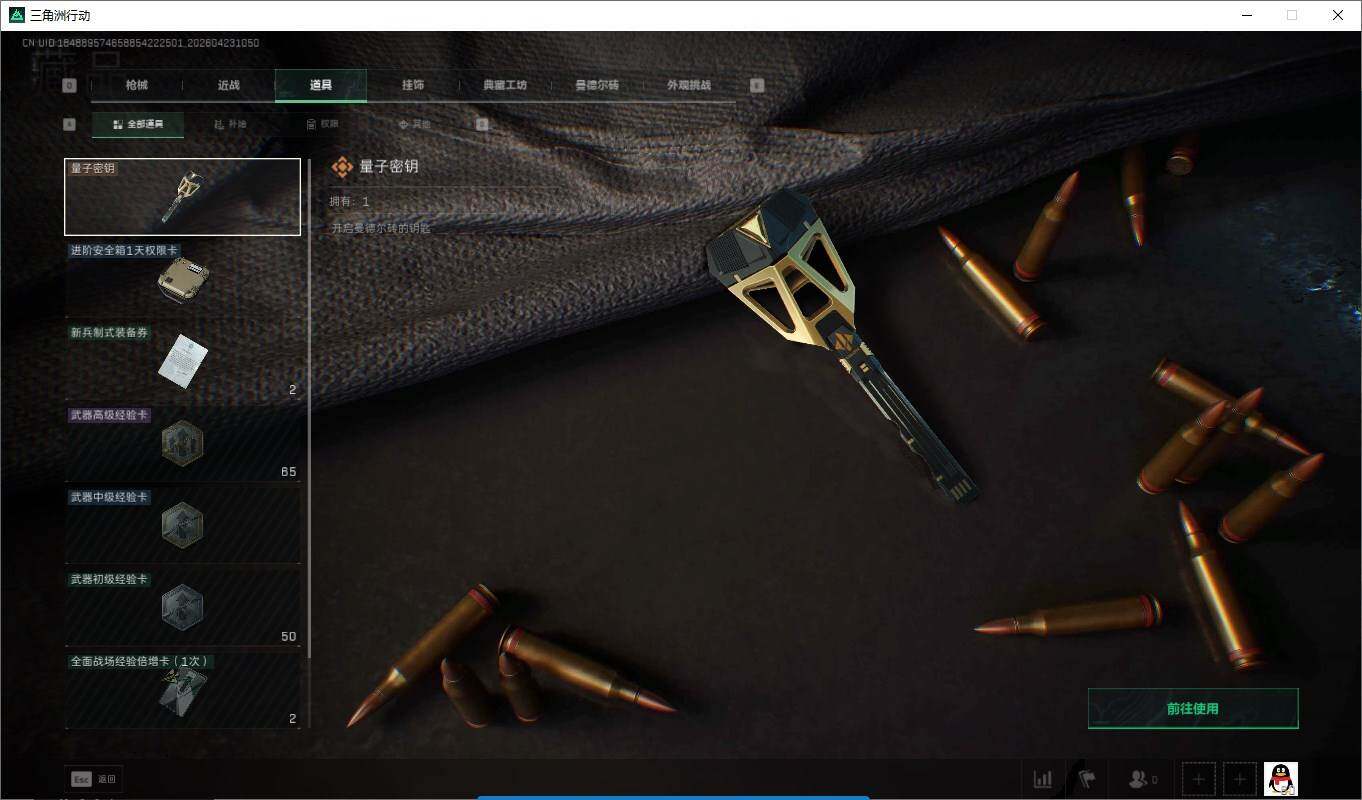Viewport: 1362px width, 800px height.
Task: Click the 前往使用 button
Action: click(1193, 709)
